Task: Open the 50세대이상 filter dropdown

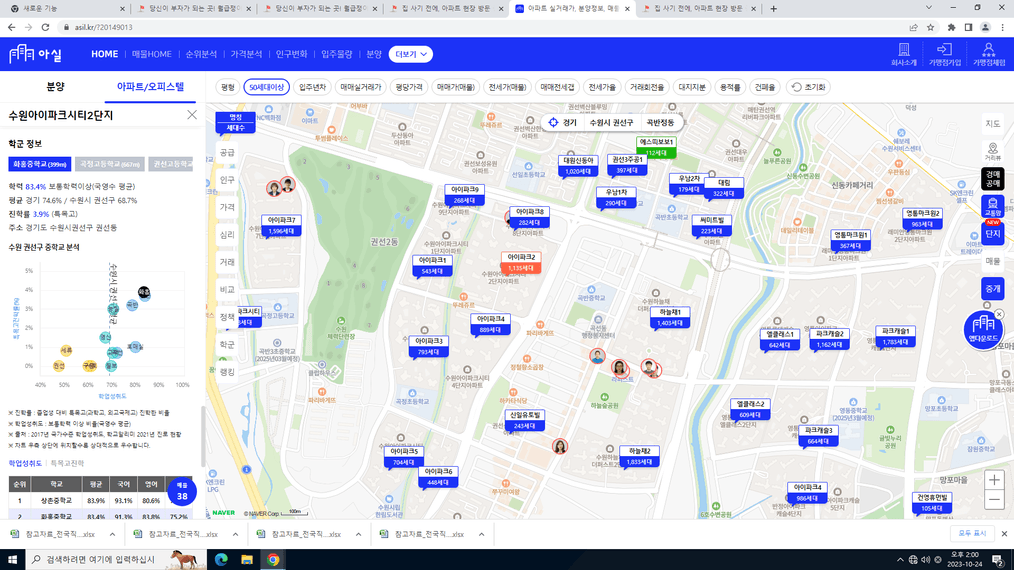Action: (266, 87)
